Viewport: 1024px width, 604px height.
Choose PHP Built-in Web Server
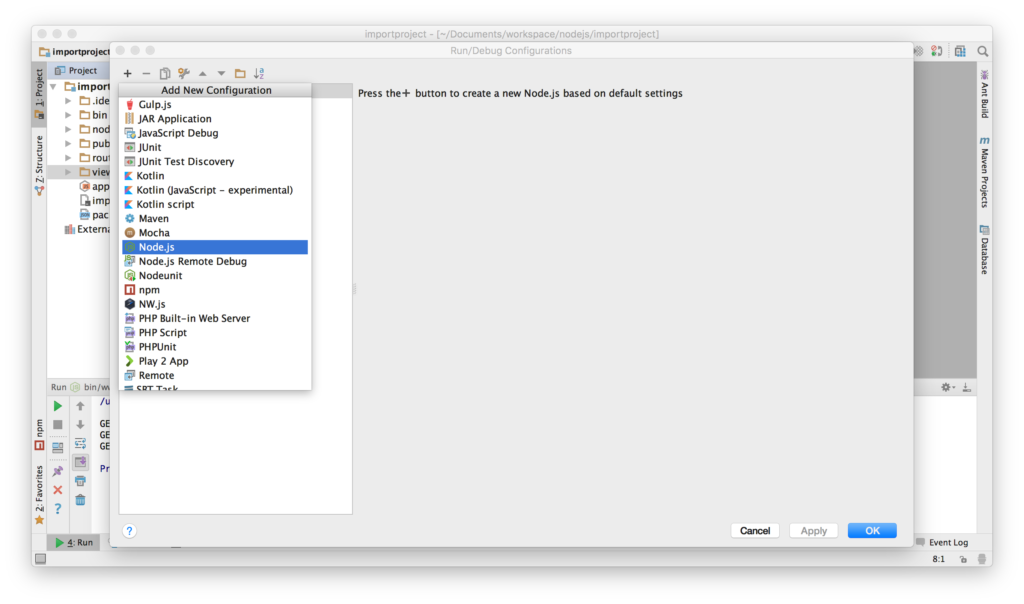pos(215,319)
